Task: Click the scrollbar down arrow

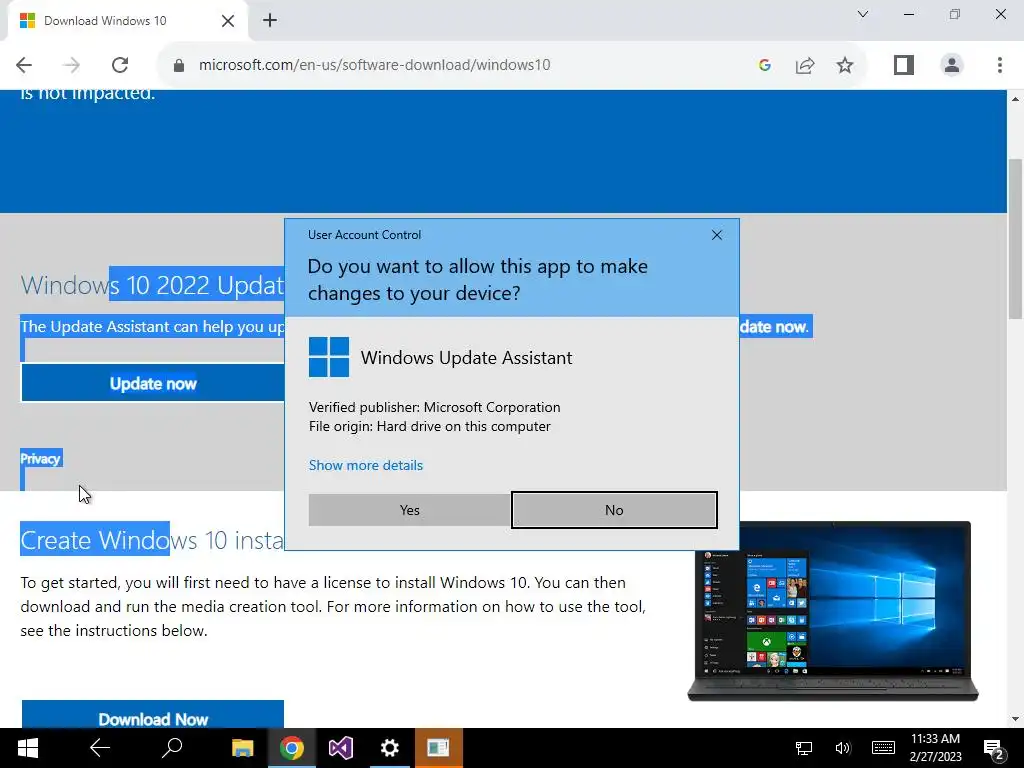Action: tap(1015, 719)
